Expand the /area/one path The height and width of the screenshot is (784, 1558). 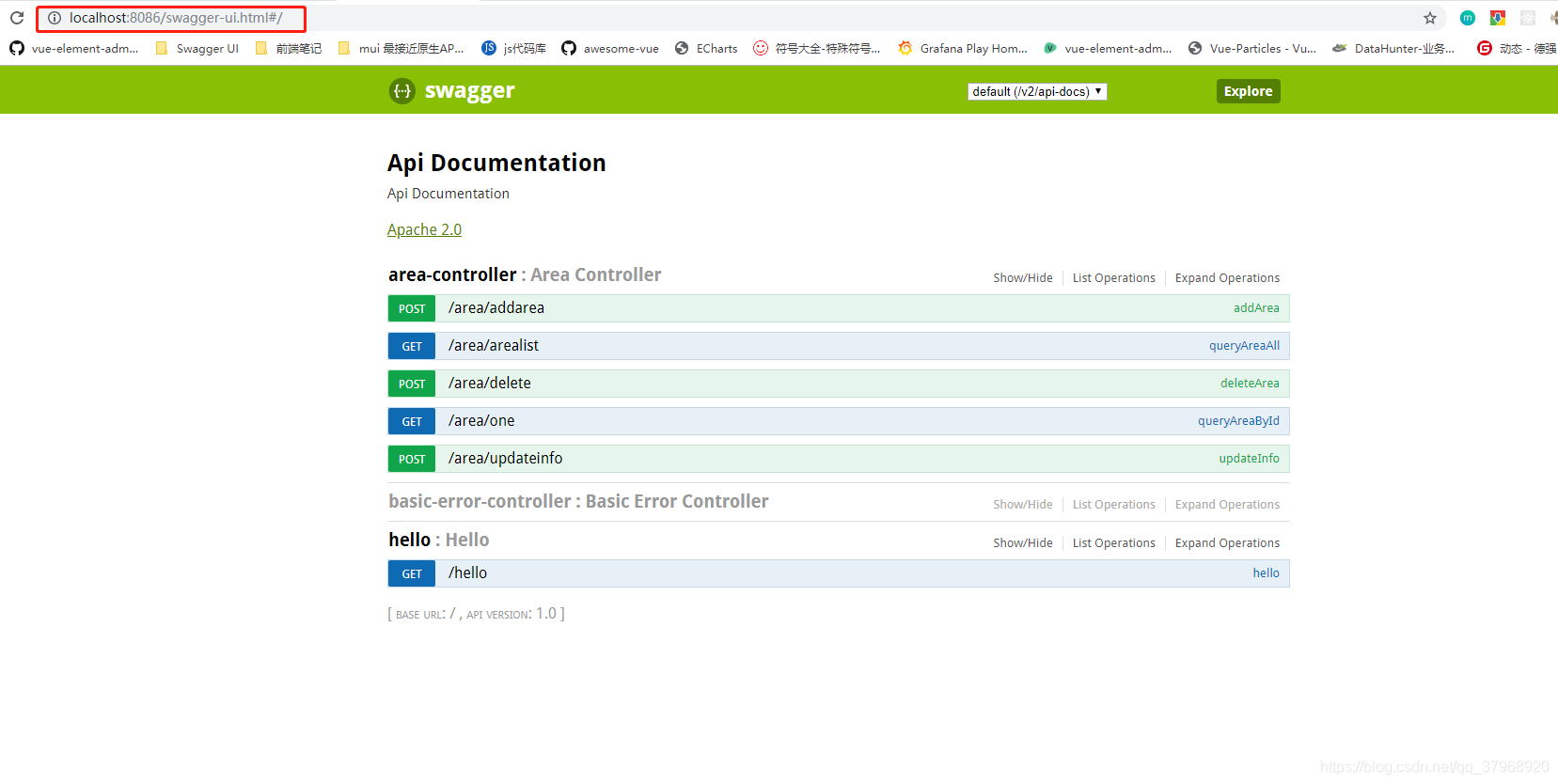[481, 421]
